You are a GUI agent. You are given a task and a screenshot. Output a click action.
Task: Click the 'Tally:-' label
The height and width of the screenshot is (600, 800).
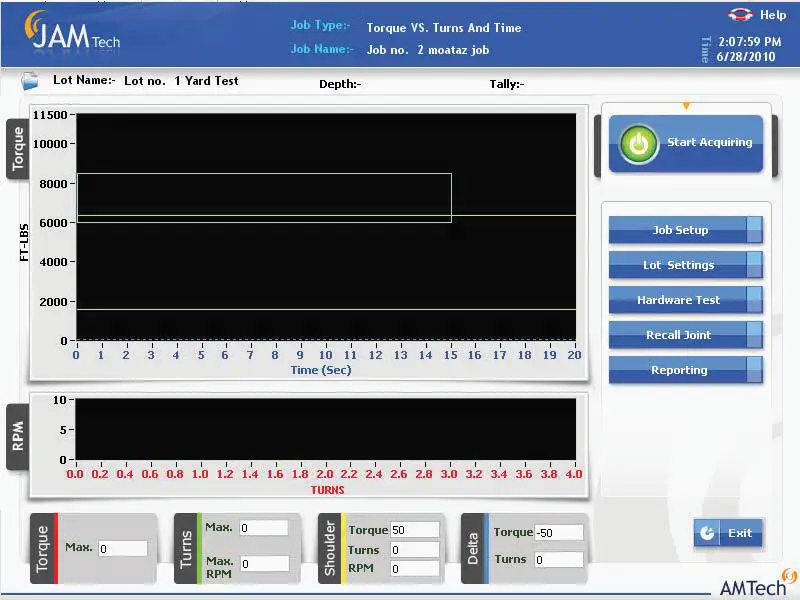pyautogui.click(x=507, y=84)
